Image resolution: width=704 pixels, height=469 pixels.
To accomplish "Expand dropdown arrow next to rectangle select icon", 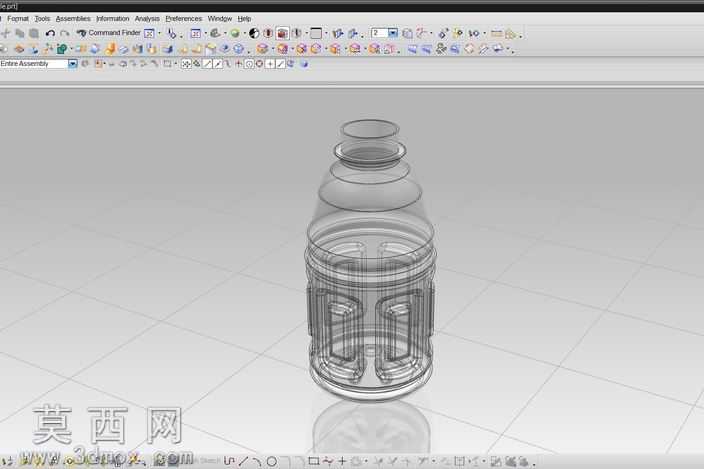I will pos(176,64).
